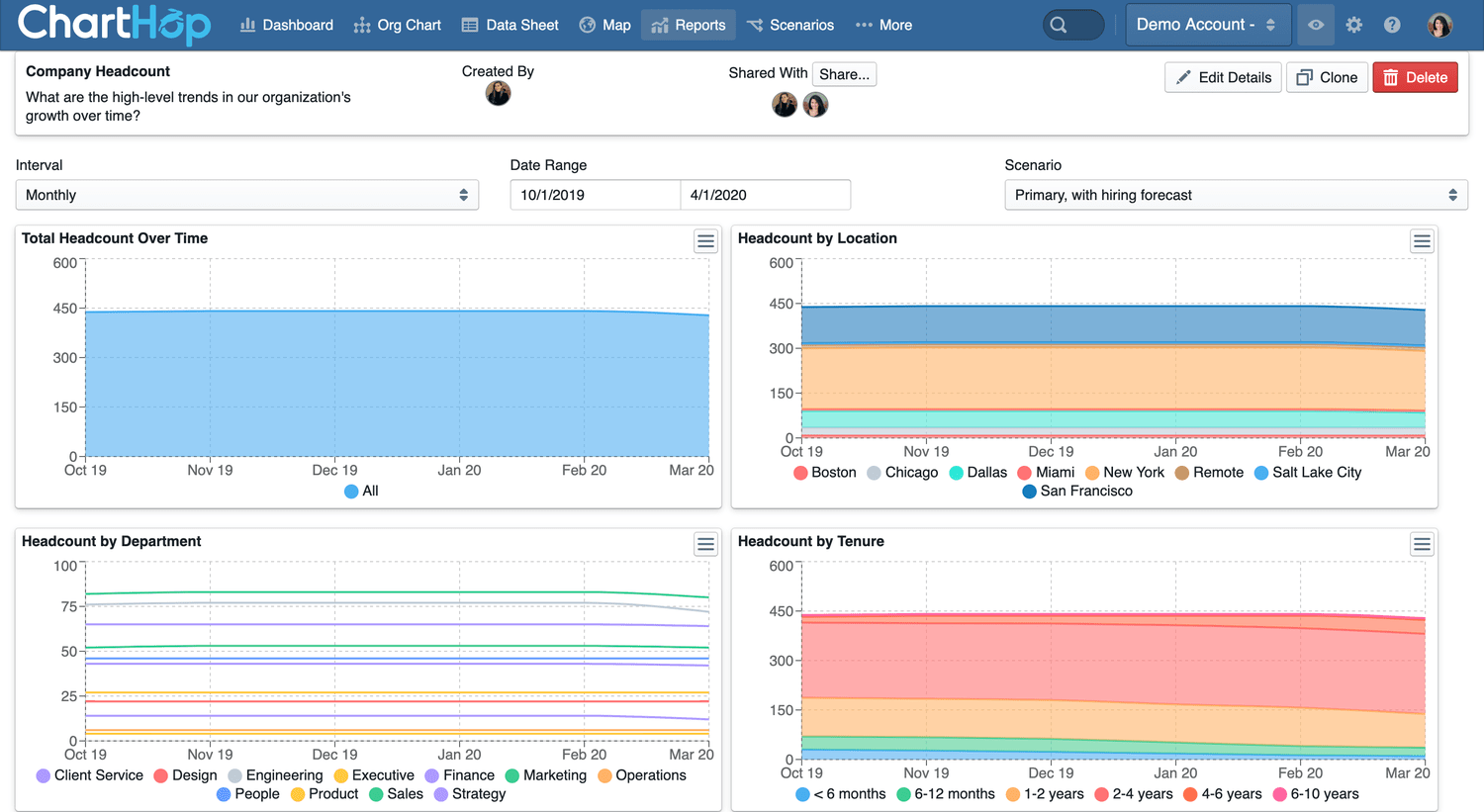The image size is (1484, 812).
Task: Click the user profile avatar in the top bar
Action: tap(1439, 25)
